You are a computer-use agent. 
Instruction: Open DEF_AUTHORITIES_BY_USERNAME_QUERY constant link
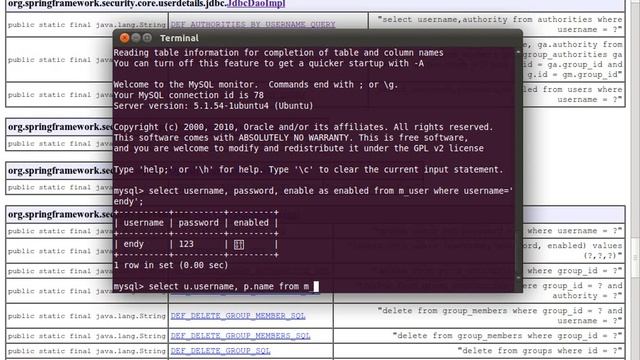253,24
